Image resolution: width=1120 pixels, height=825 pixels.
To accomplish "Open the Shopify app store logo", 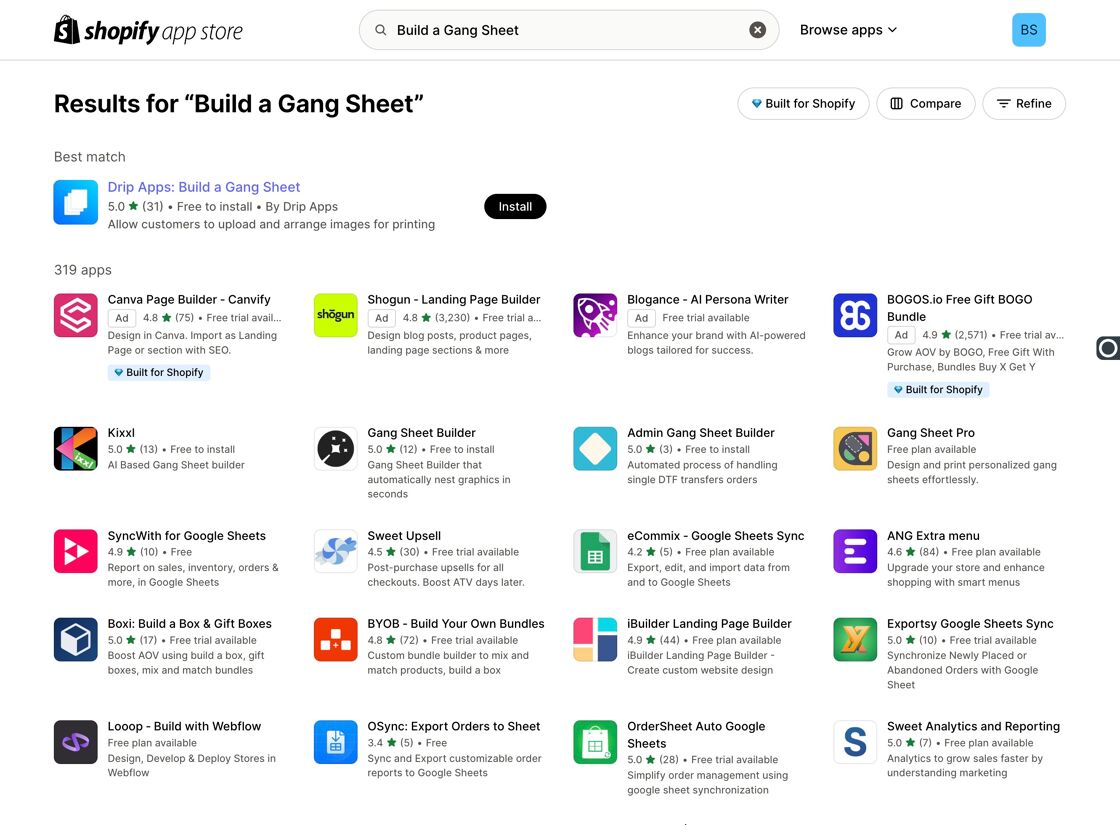I will point(149,30).
